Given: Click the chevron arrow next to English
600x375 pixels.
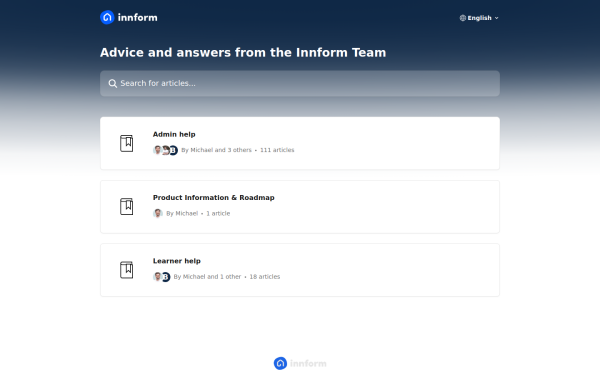Looking at the screenshot, I should (x=496, y=18).
